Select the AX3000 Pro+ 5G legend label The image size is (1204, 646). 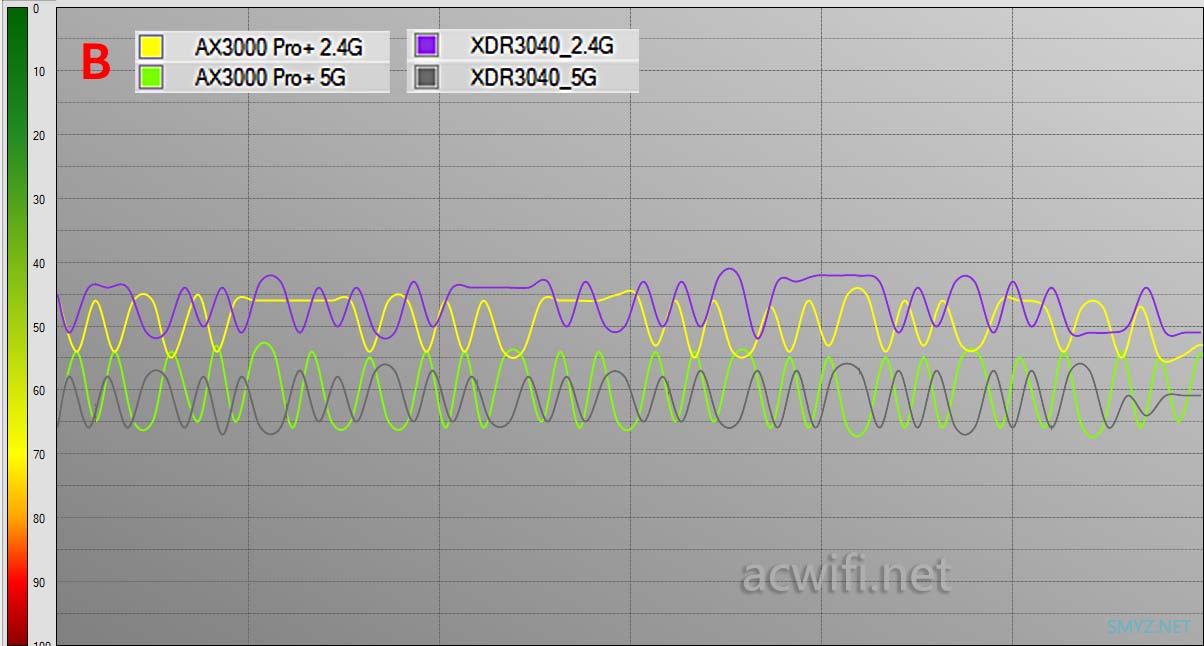click(269, 77)
